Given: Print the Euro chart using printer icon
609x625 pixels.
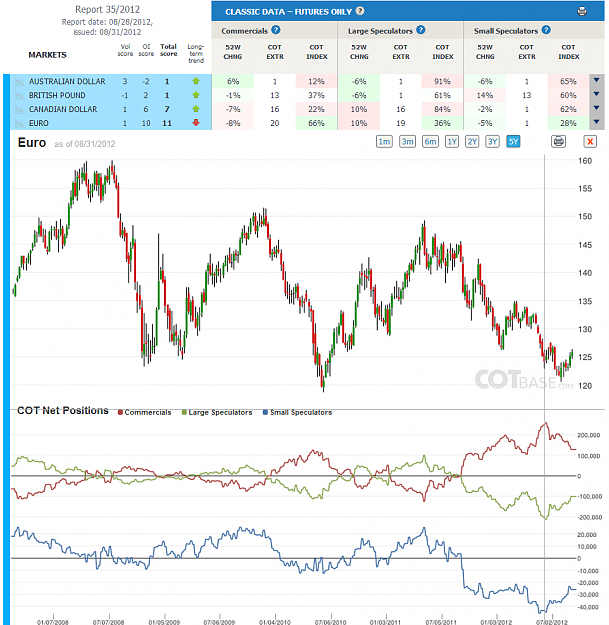Looking at the screenshot, I should 558,141.
